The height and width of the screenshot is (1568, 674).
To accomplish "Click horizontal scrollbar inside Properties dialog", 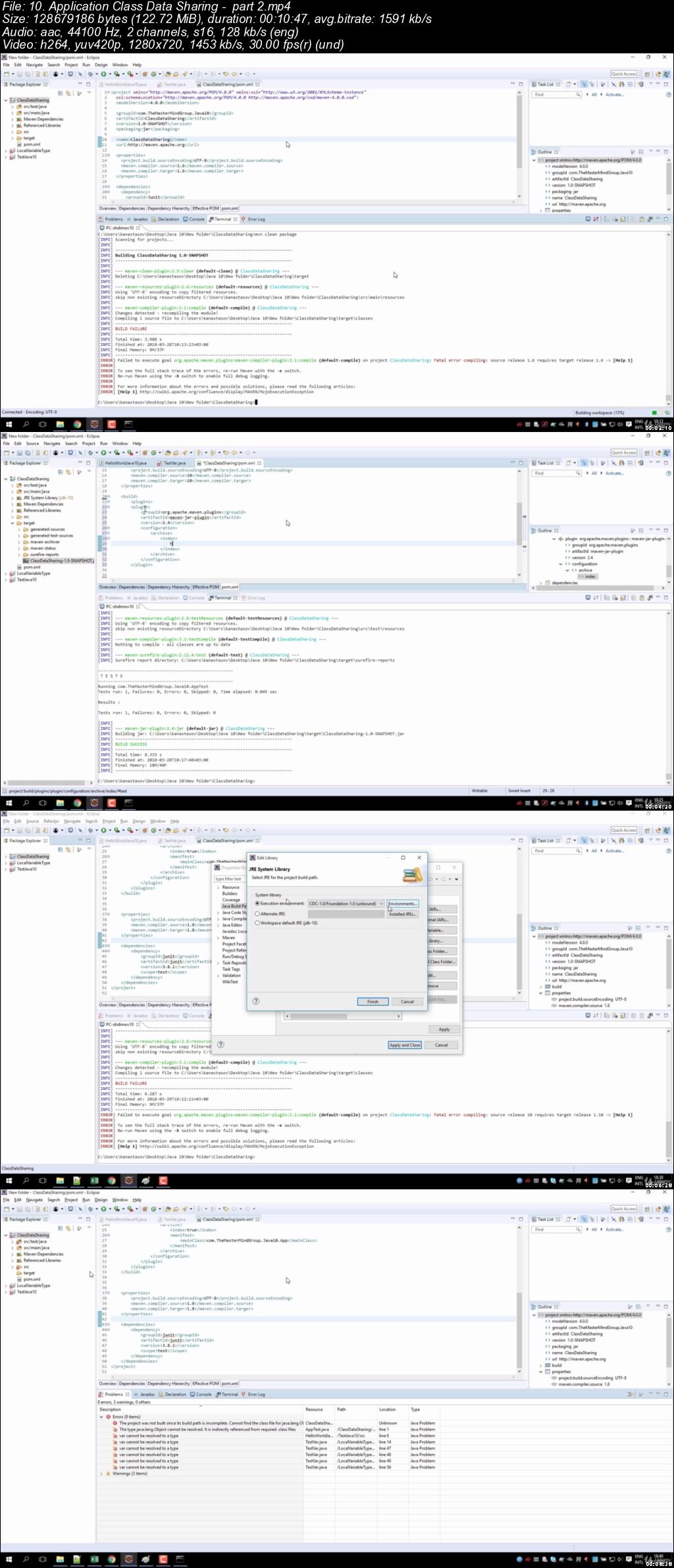I will point(343,1015).
